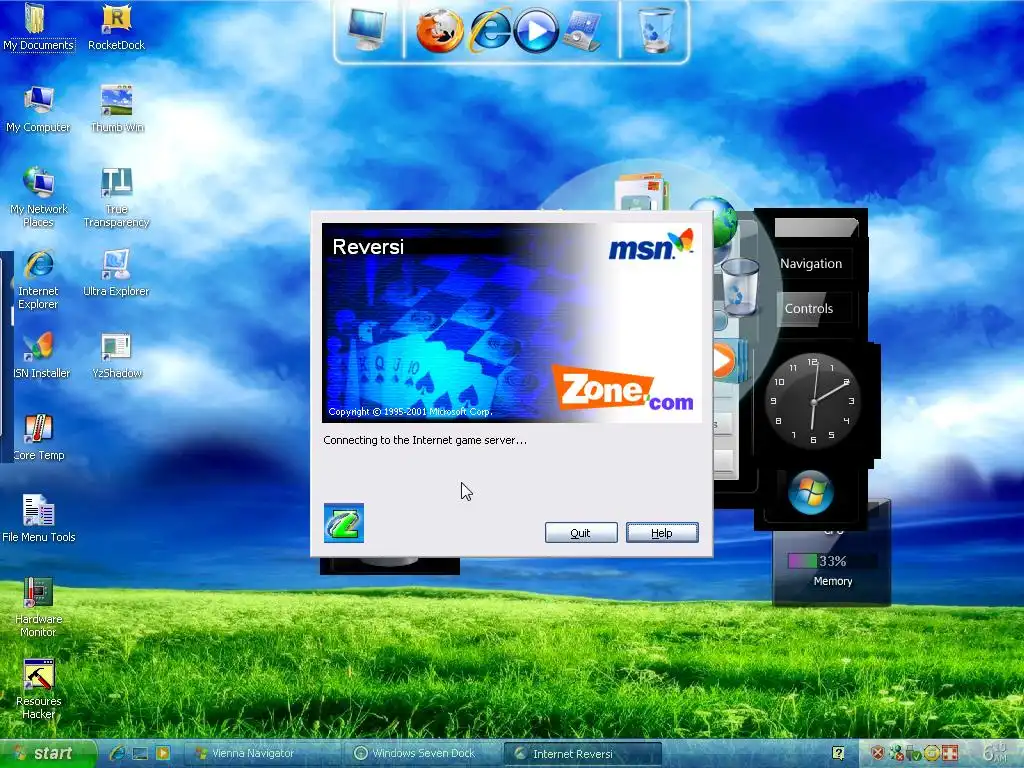The width and height of the screenshot is (1024, 768).
Task: Click the 'Connecting to the Internet game server...' text
Action: coord(425,440)
